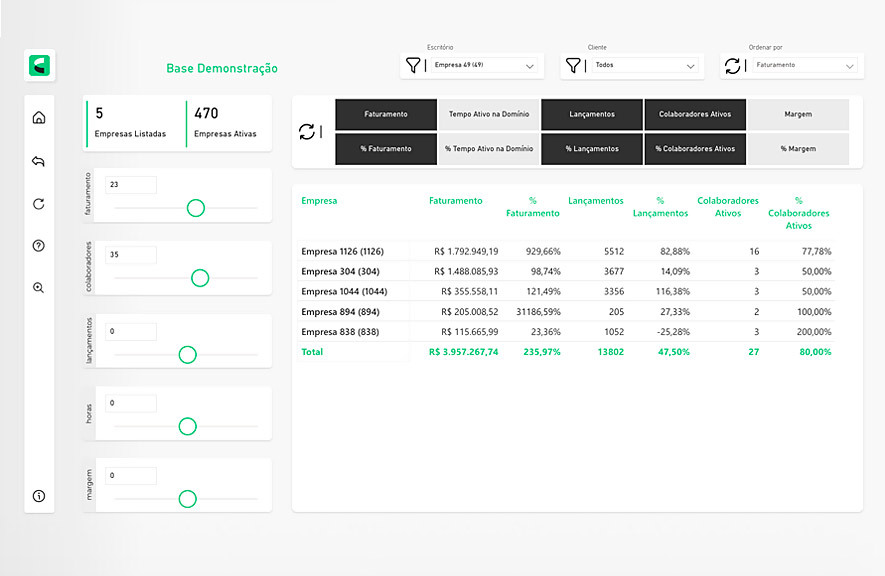
Task: Sort by Lançamentos column header
Action: coord(595,200)
